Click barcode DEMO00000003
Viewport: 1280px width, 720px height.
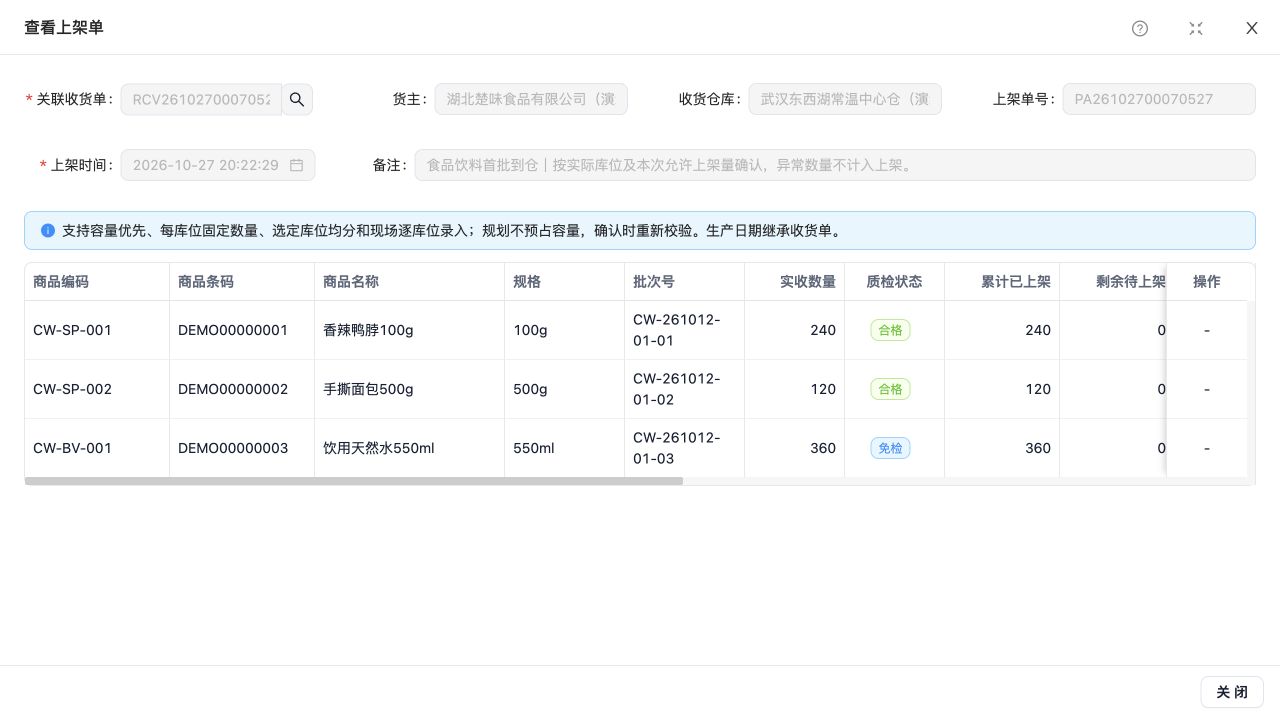233,448
